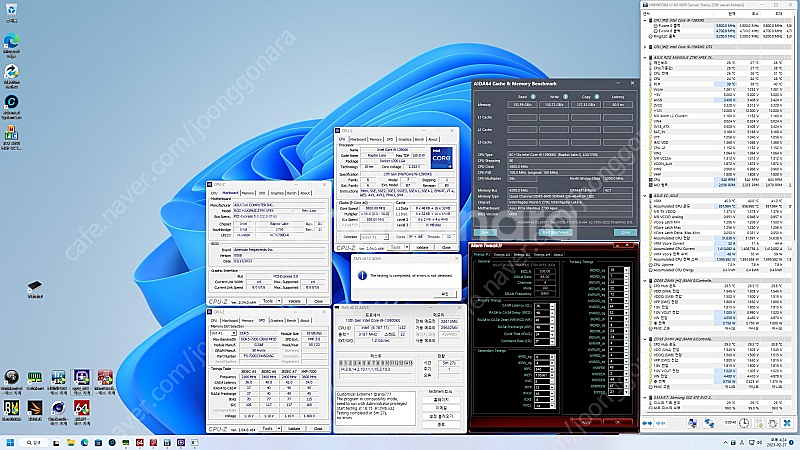Screen dimensions: 800x450
Task: Select the small chip file icon on desktop
Action: pos(35,286)
